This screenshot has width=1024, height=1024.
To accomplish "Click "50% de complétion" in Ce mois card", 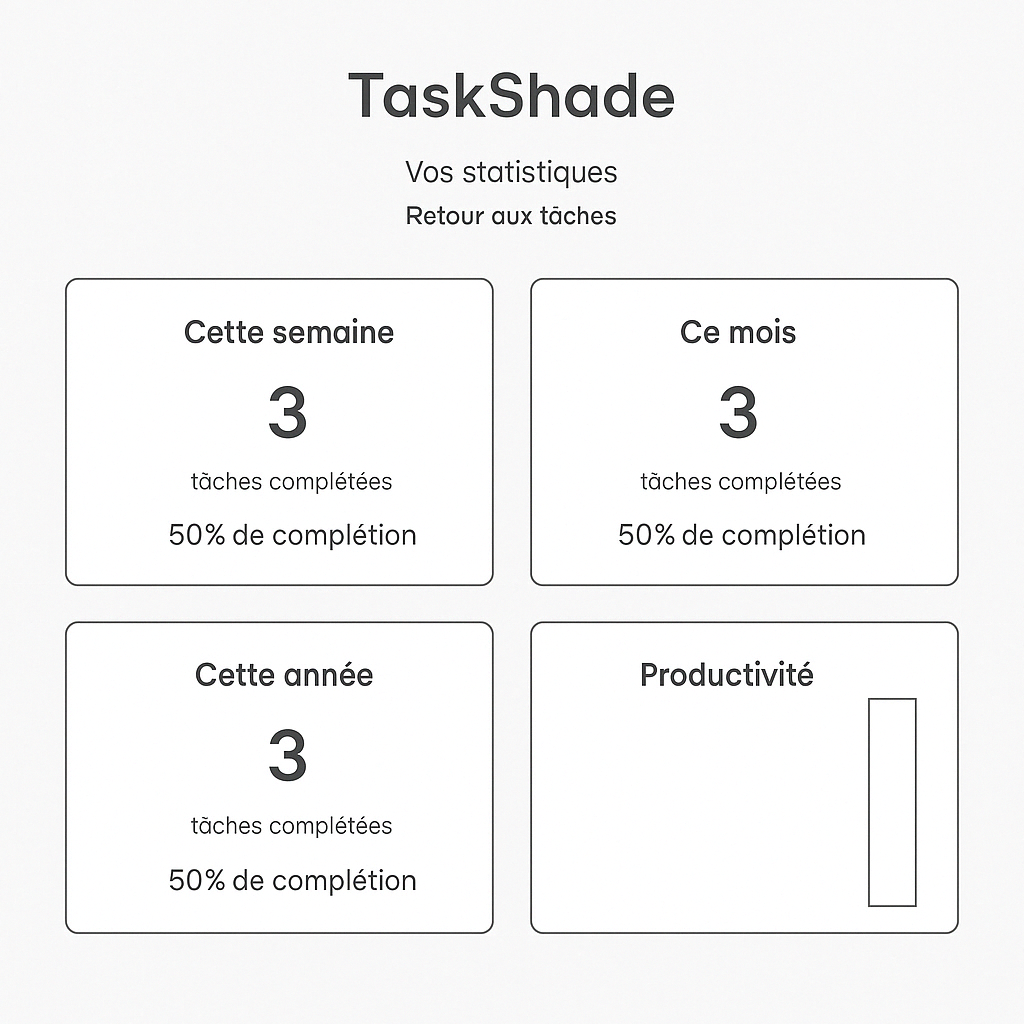I will (741, 535).
